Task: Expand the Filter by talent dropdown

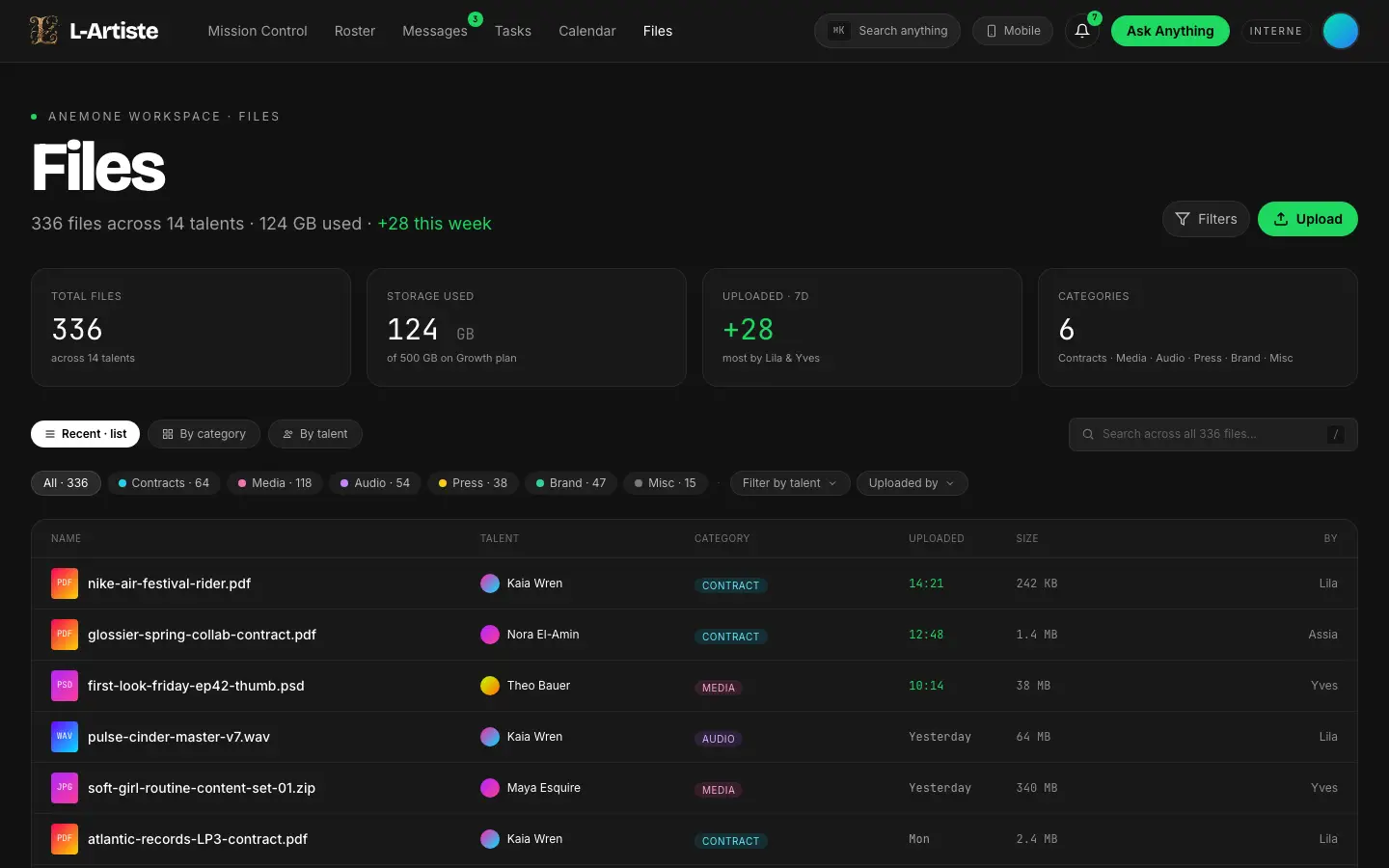Action: pyautogui.click(x=790, y=483)
